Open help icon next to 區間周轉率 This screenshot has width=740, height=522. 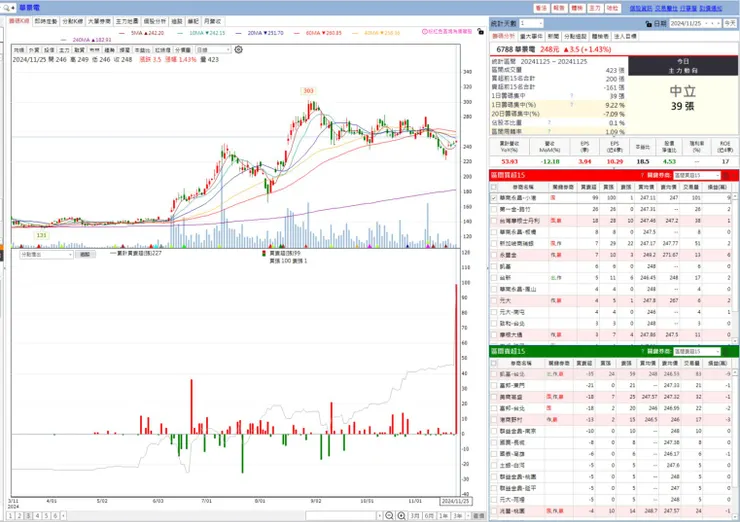pyautogui.click(x=549, y=132)
